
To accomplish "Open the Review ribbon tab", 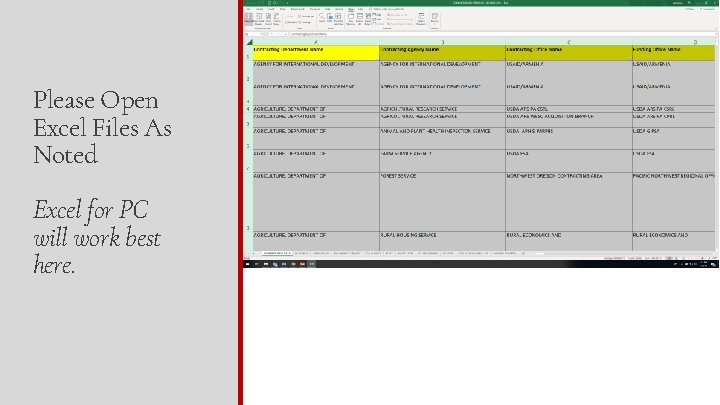I will 337,9.
